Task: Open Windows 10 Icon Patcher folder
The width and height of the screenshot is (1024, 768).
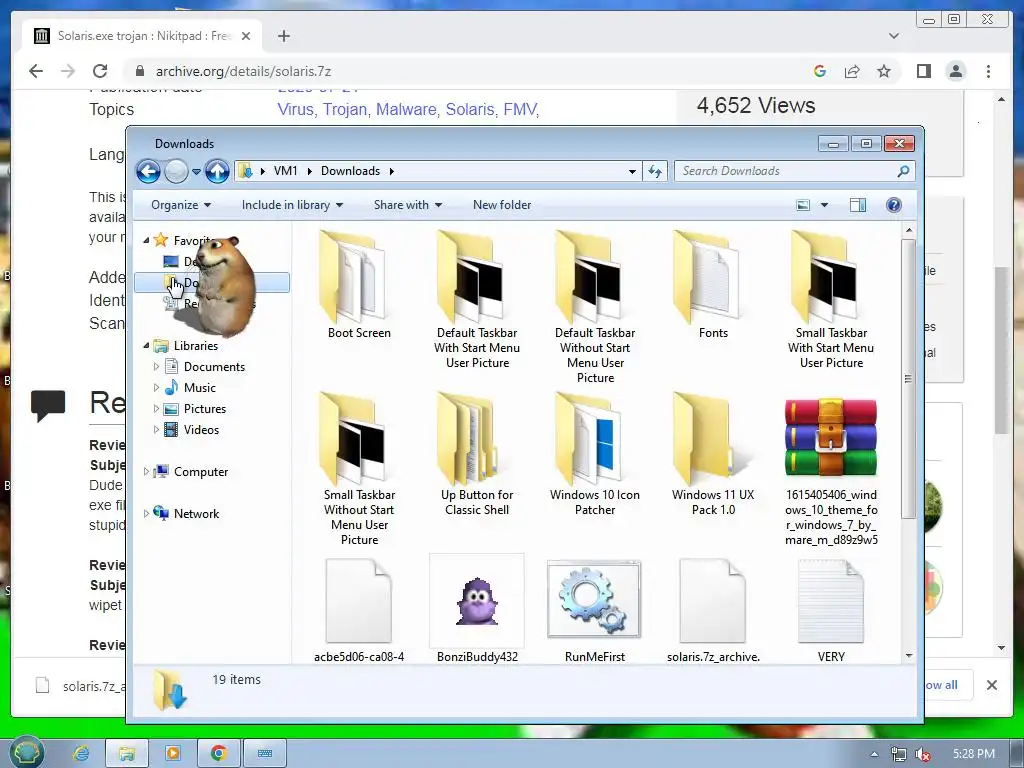Action: pos(595,453)
